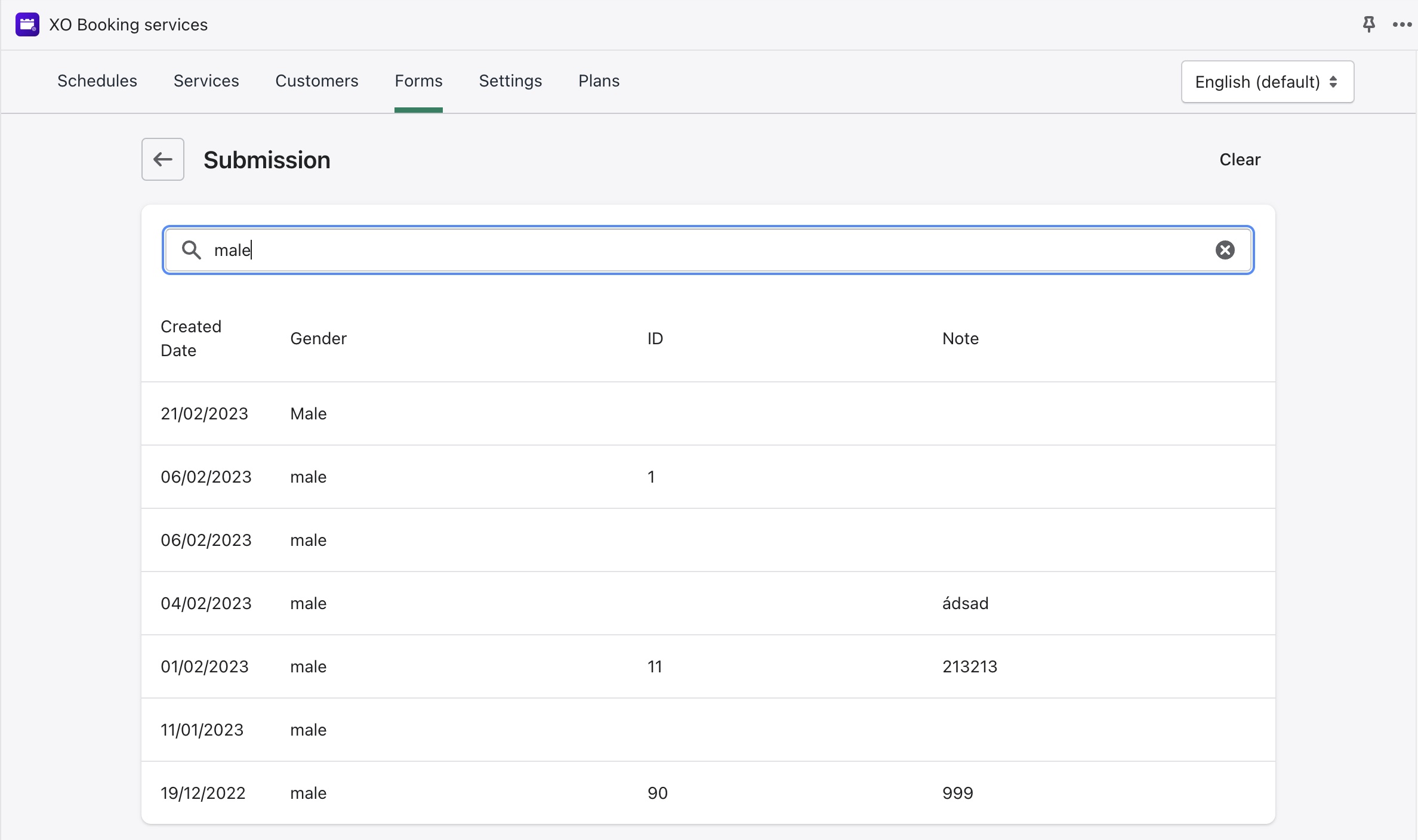Select the Settings tab
The image size is (1418, 840).
tap(510, 81)
